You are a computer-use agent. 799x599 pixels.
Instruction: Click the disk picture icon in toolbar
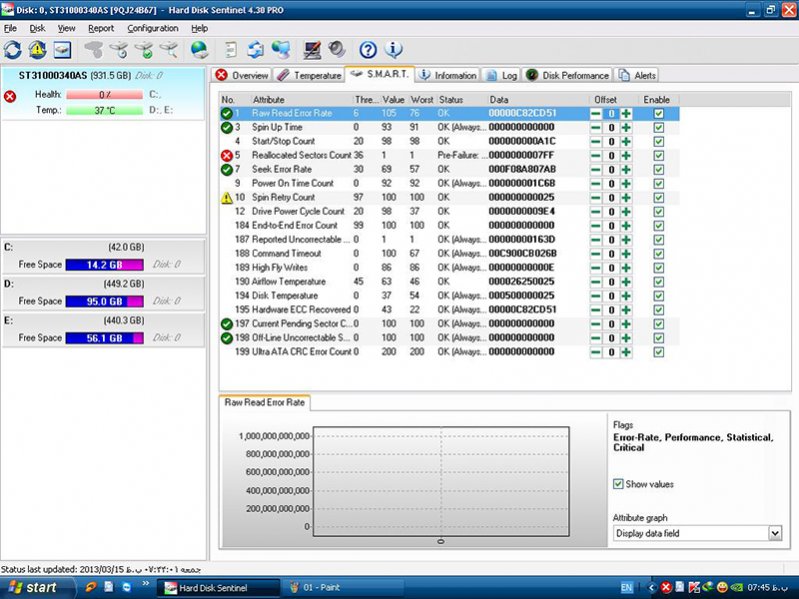(62, 50)
